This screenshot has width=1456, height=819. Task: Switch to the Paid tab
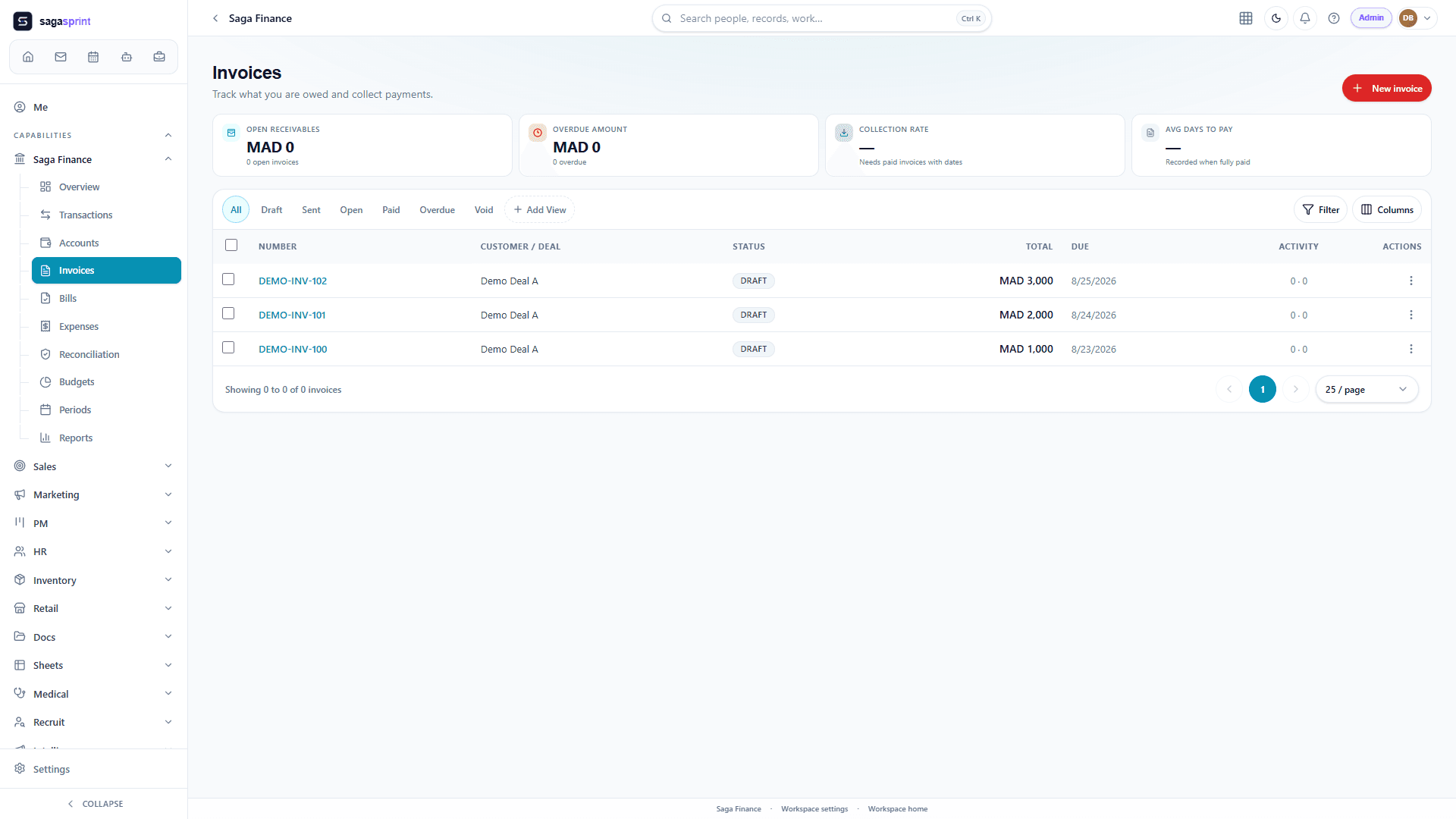tap(391, 210)
